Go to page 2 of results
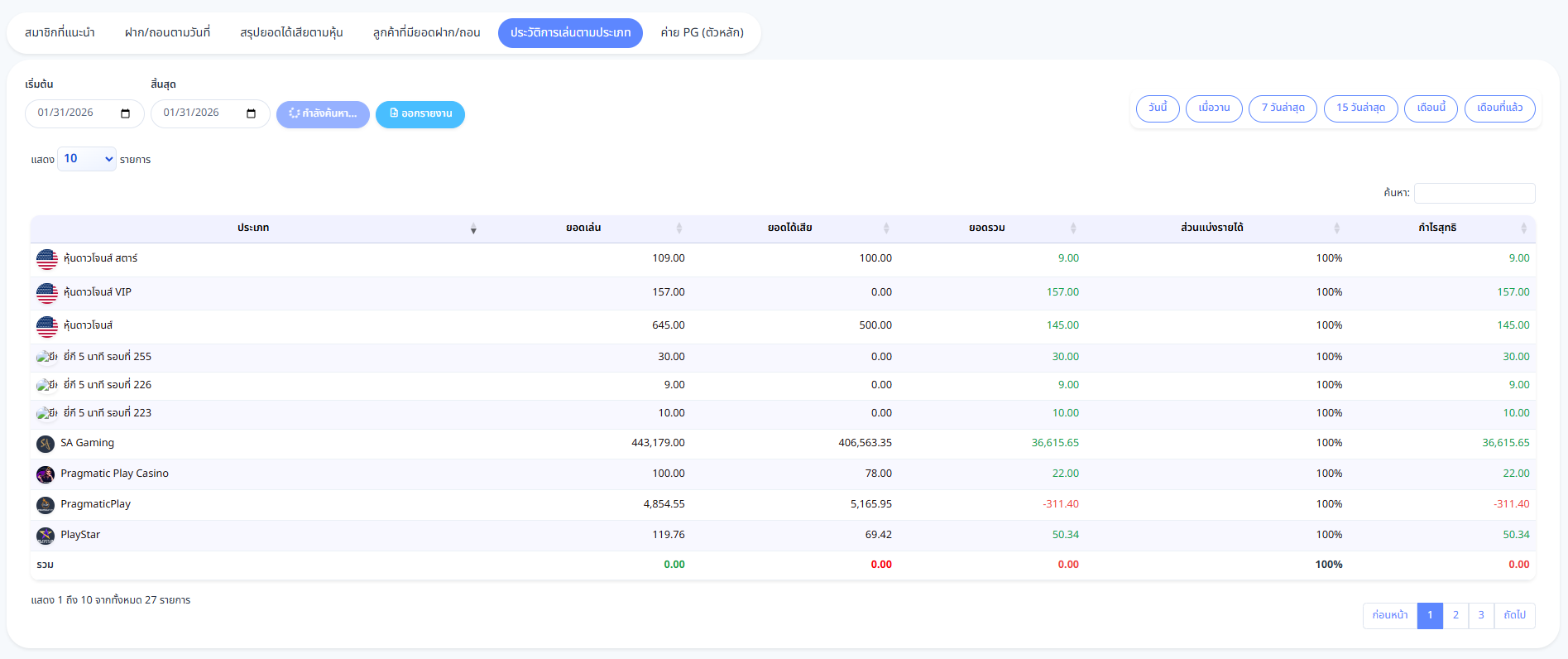 pyautogui.click(x=1455, y=615)
